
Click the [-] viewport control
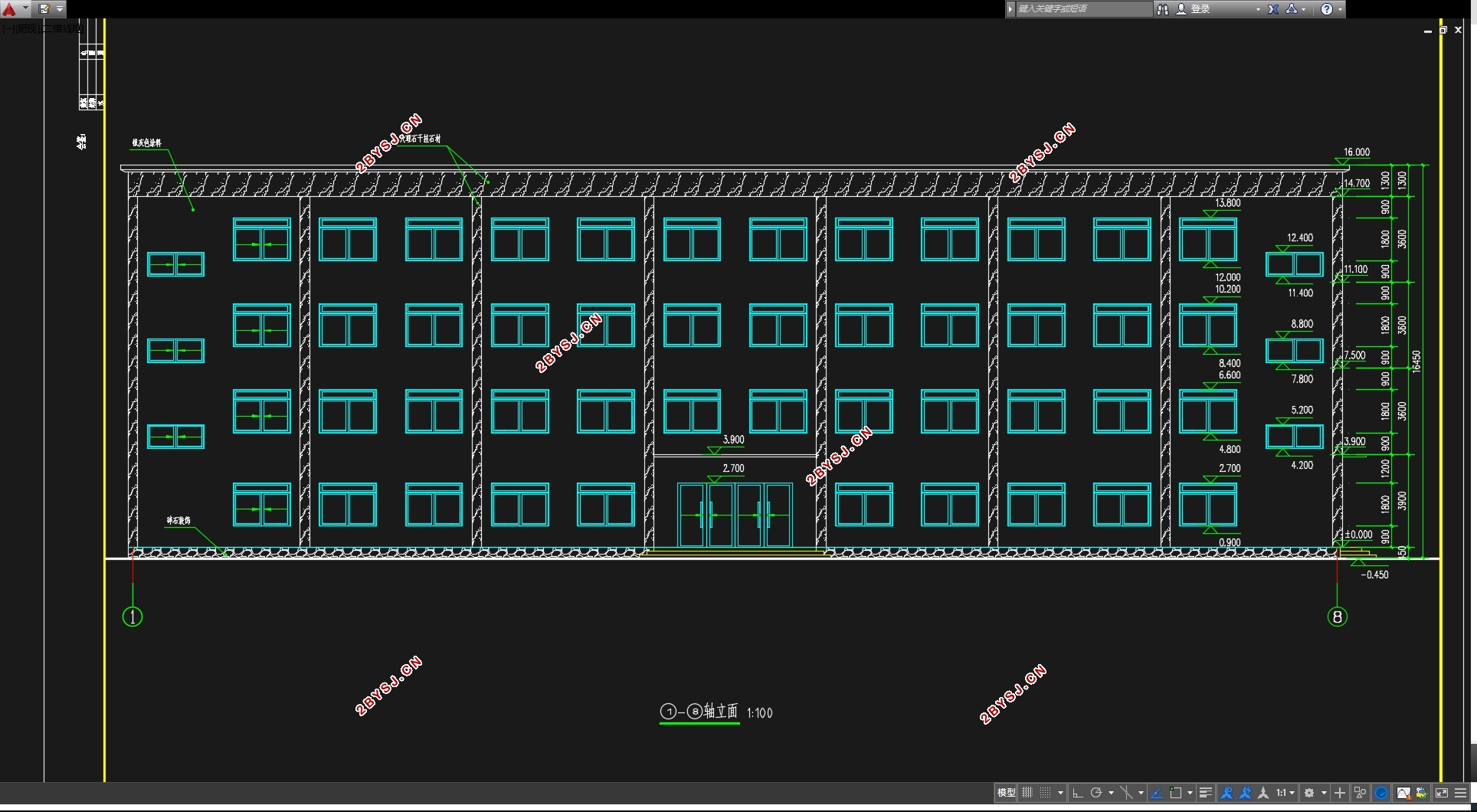(8, 28)
